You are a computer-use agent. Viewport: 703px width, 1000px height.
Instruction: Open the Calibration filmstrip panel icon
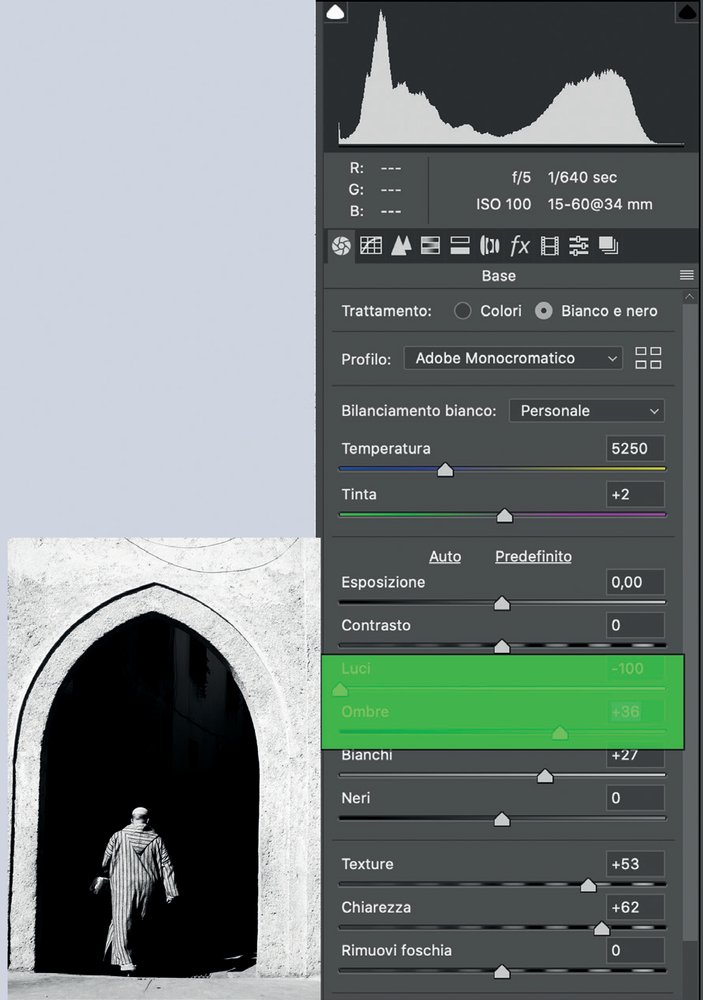[x=549, y=246]
